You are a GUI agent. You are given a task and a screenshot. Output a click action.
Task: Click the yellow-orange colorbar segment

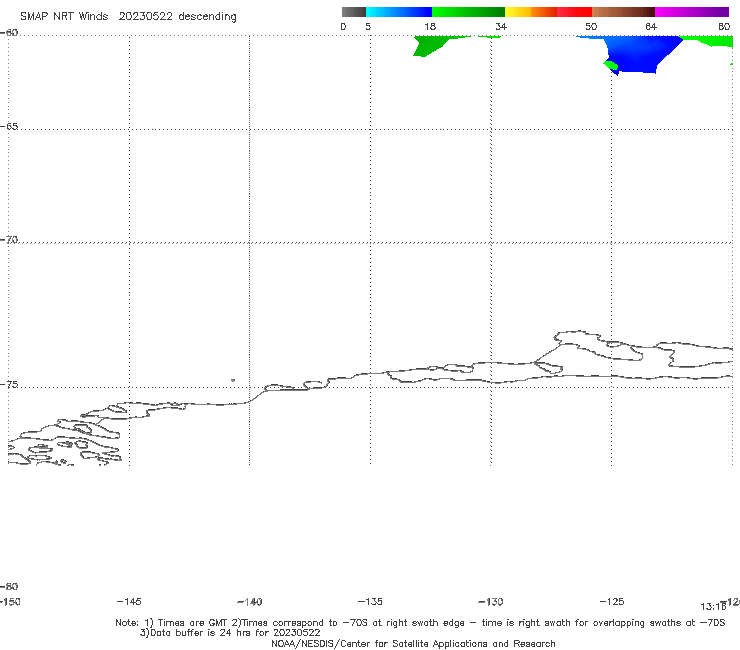tap(531, 12)
